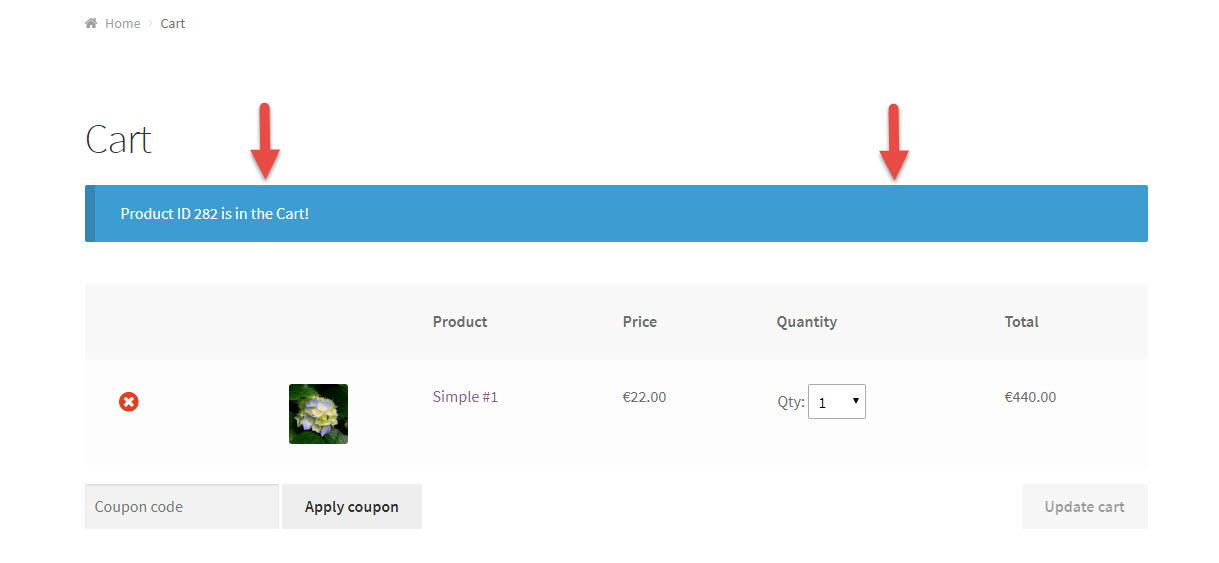Click the Apply coupon button
The width and height of the screenshot is (1219, 563).
(x=352, y=506)
